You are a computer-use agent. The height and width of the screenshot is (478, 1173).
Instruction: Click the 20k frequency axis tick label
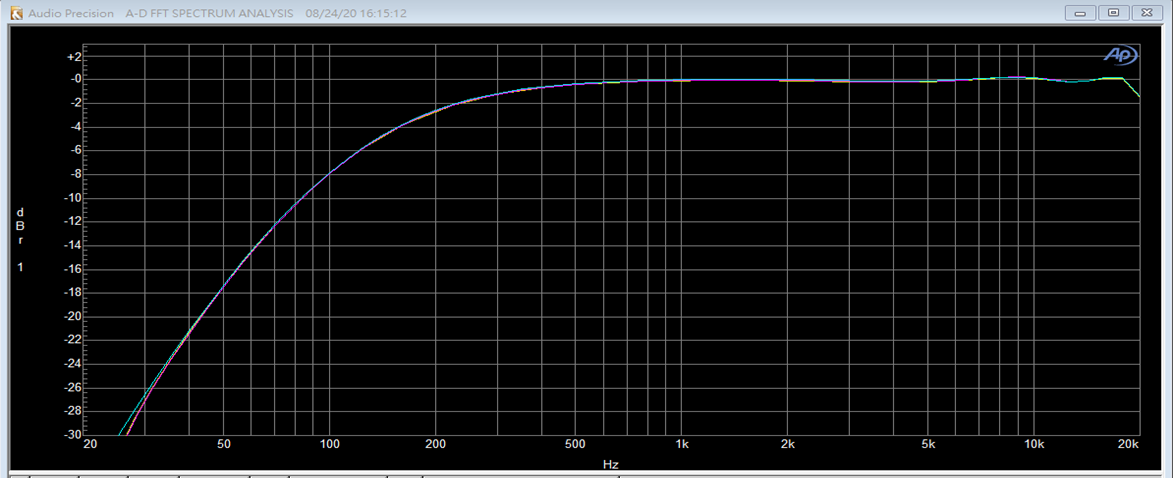pos(1129,445)
